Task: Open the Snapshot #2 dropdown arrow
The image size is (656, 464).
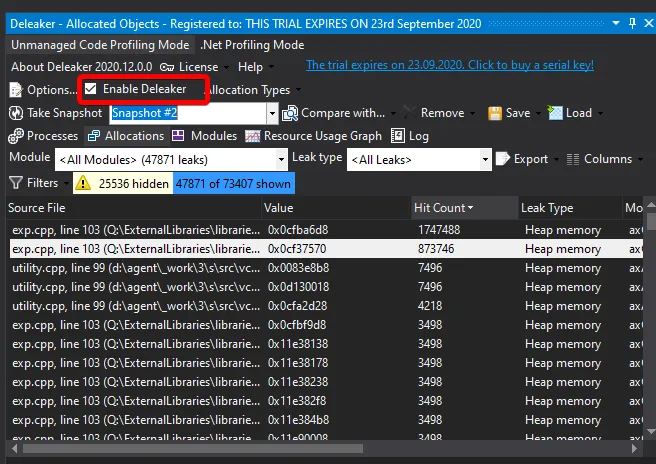Action: tap(272, 113)
